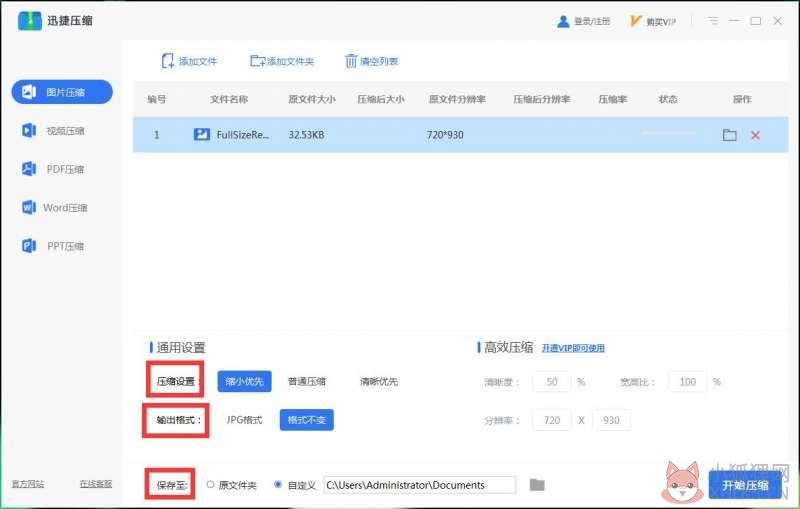Image resolution: width=800 pixels, height=509 pixels.
Task: Click the 原文件大小 column header
Action: tap(312, 99)
